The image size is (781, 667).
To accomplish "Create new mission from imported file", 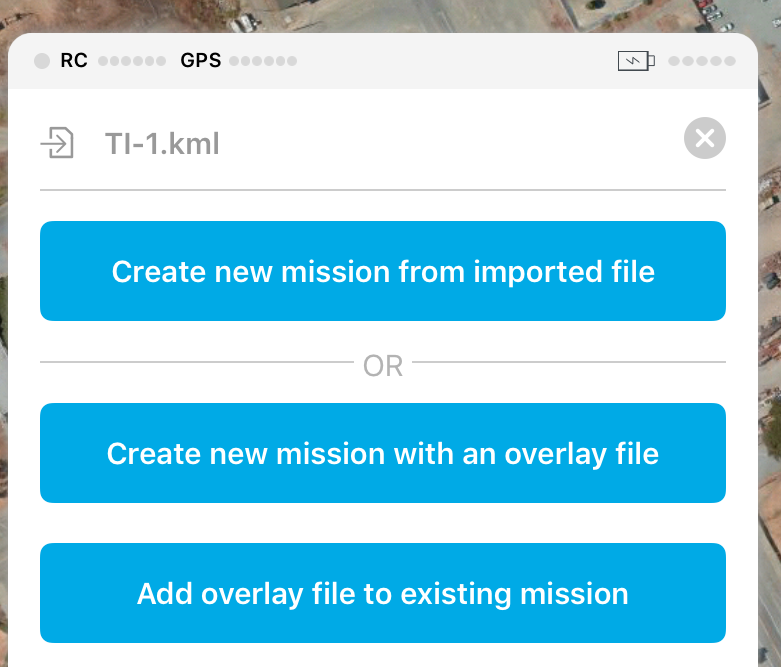I will (383, 271).
